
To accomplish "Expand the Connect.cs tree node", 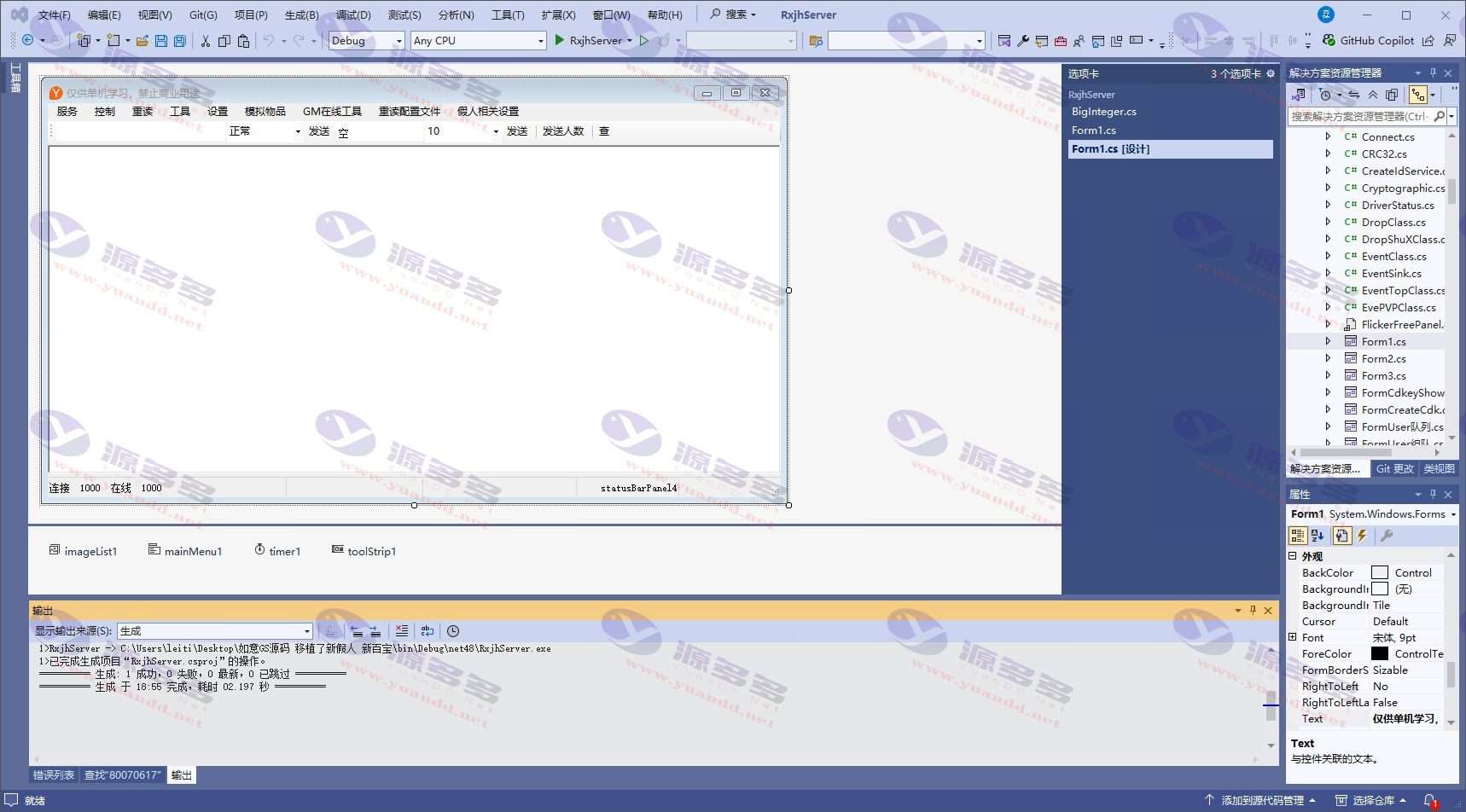I will pyautogui.click(x=1328, y=136).
